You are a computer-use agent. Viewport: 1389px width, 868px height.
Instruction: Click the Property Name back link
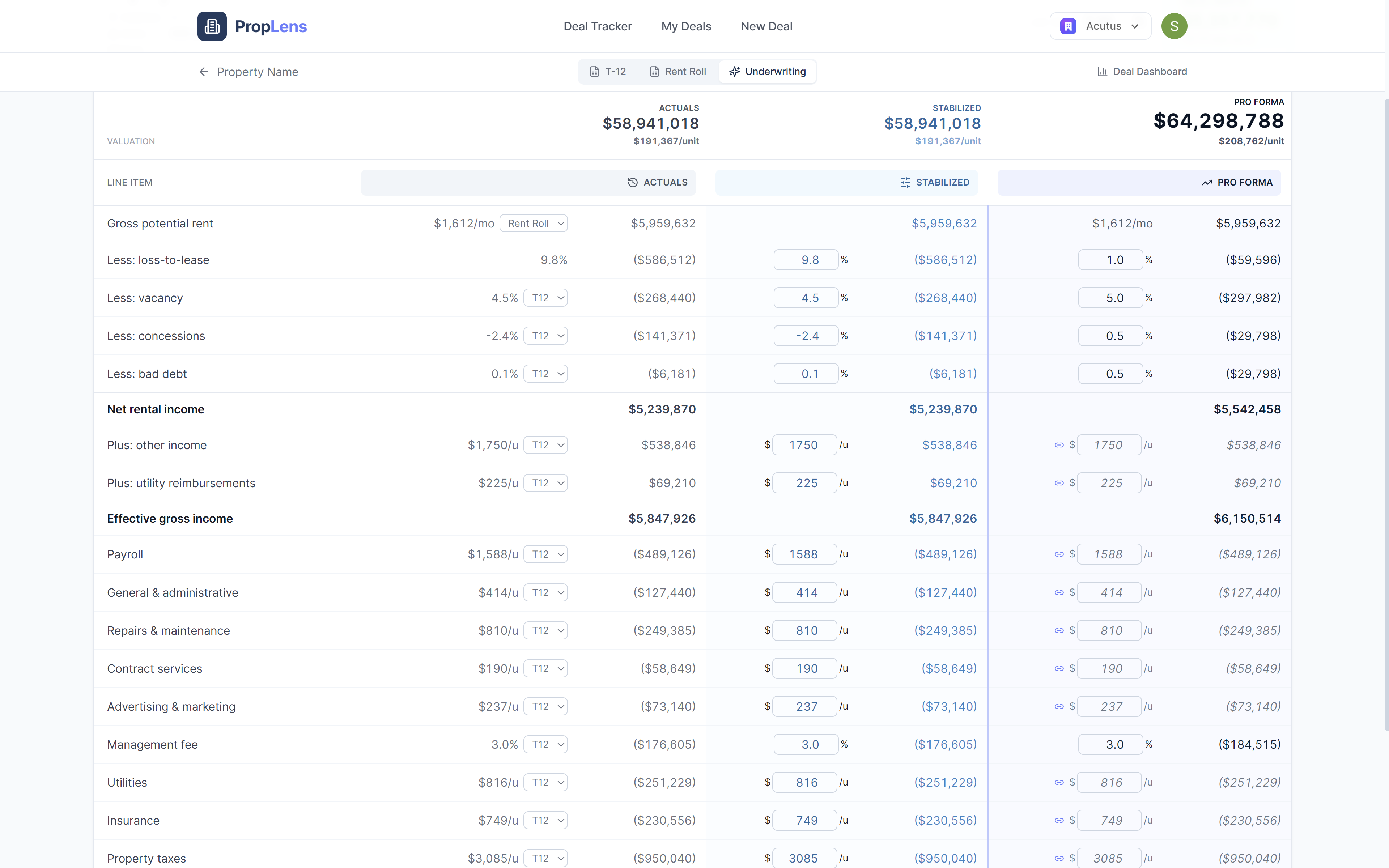(249, 72)
